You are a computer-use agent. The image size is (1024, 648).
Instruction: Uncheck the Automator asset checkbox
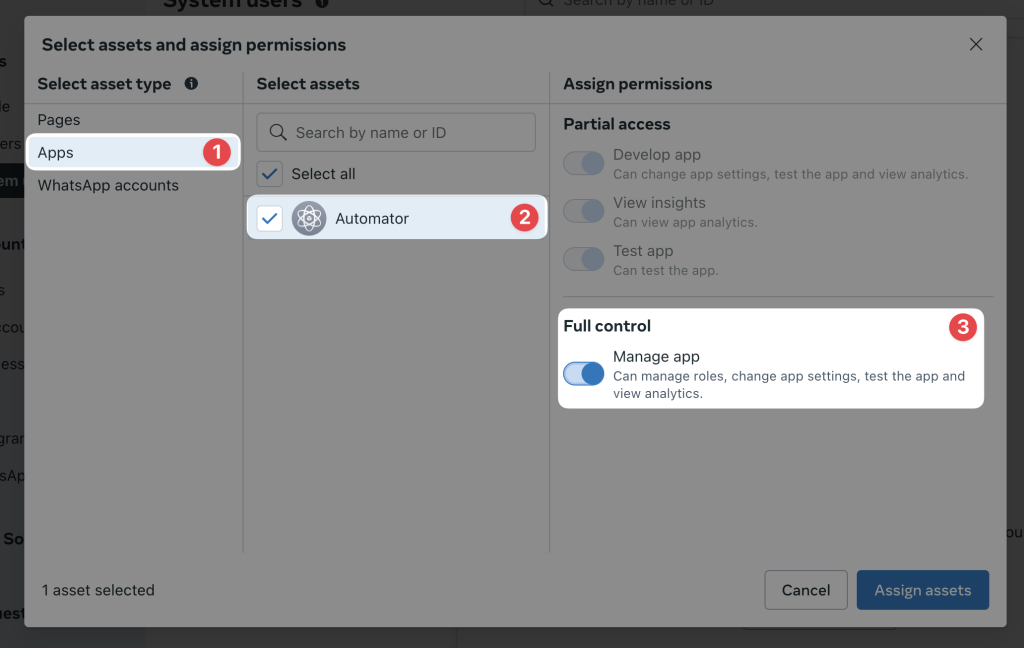tap(269, 218)
